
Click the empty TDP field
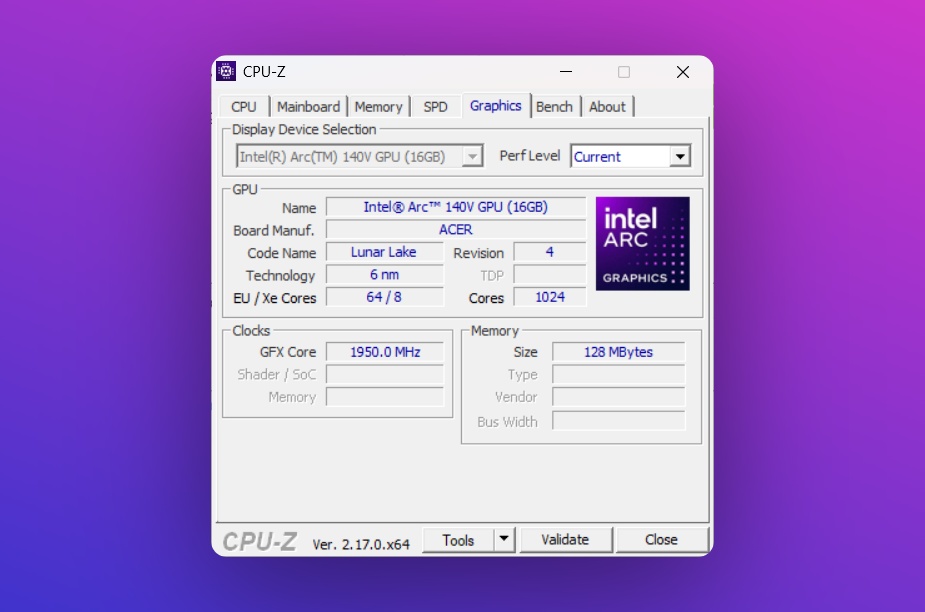pos(550,274)
